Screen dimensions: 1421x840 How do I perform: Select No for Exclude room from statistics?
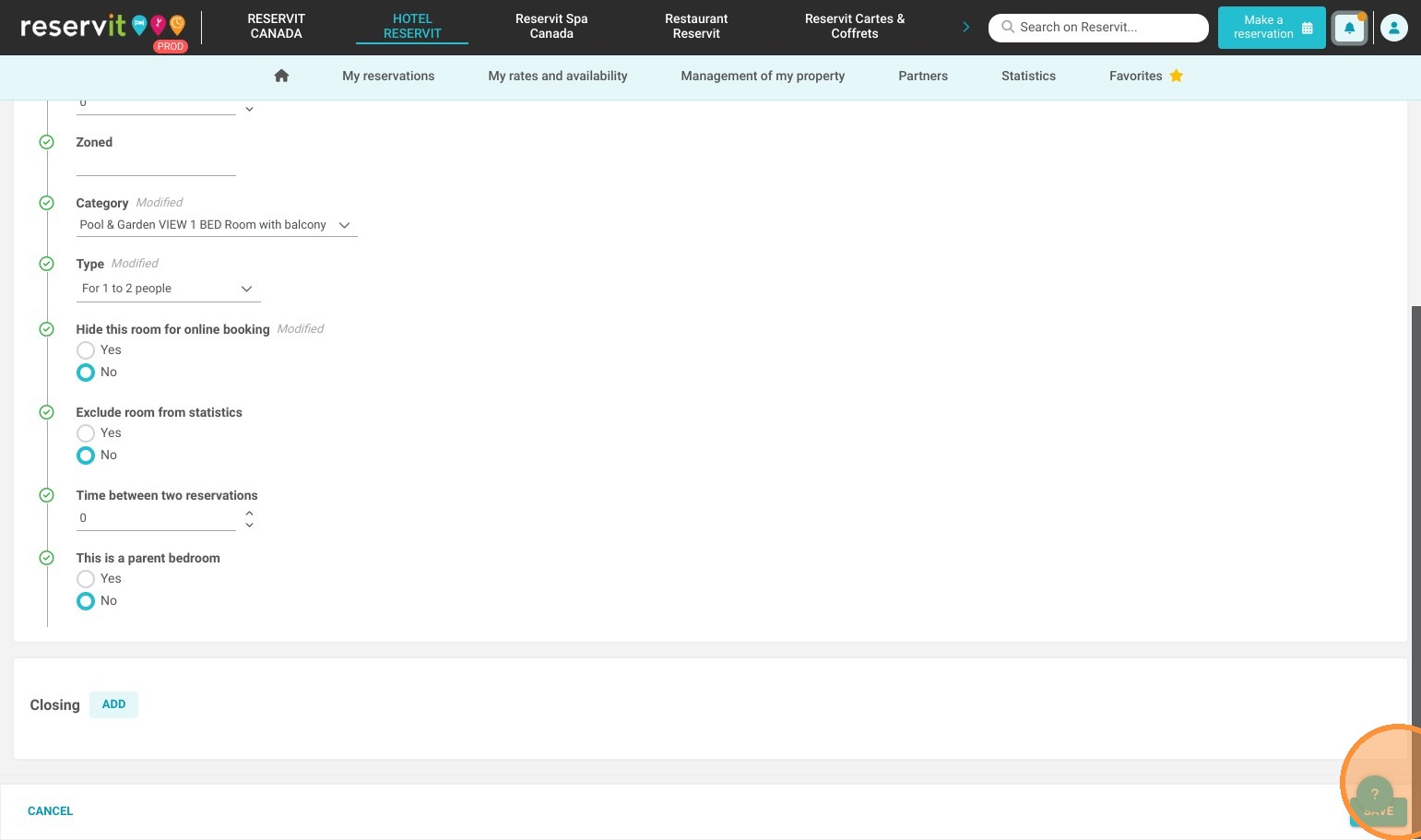[86, 455]
